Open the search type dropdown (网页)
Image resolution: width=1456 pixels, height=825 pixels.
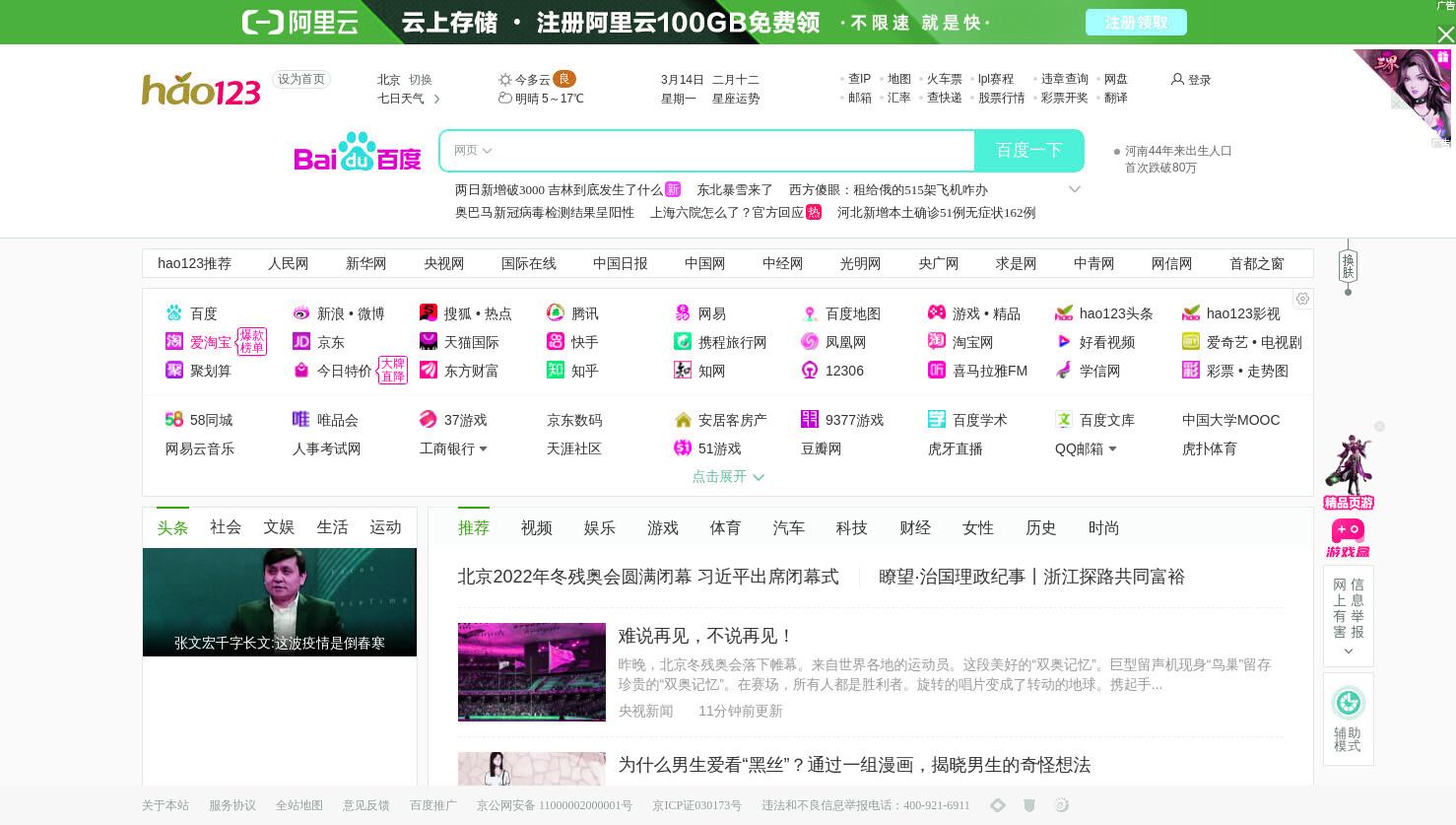click(x=473, y=151)
